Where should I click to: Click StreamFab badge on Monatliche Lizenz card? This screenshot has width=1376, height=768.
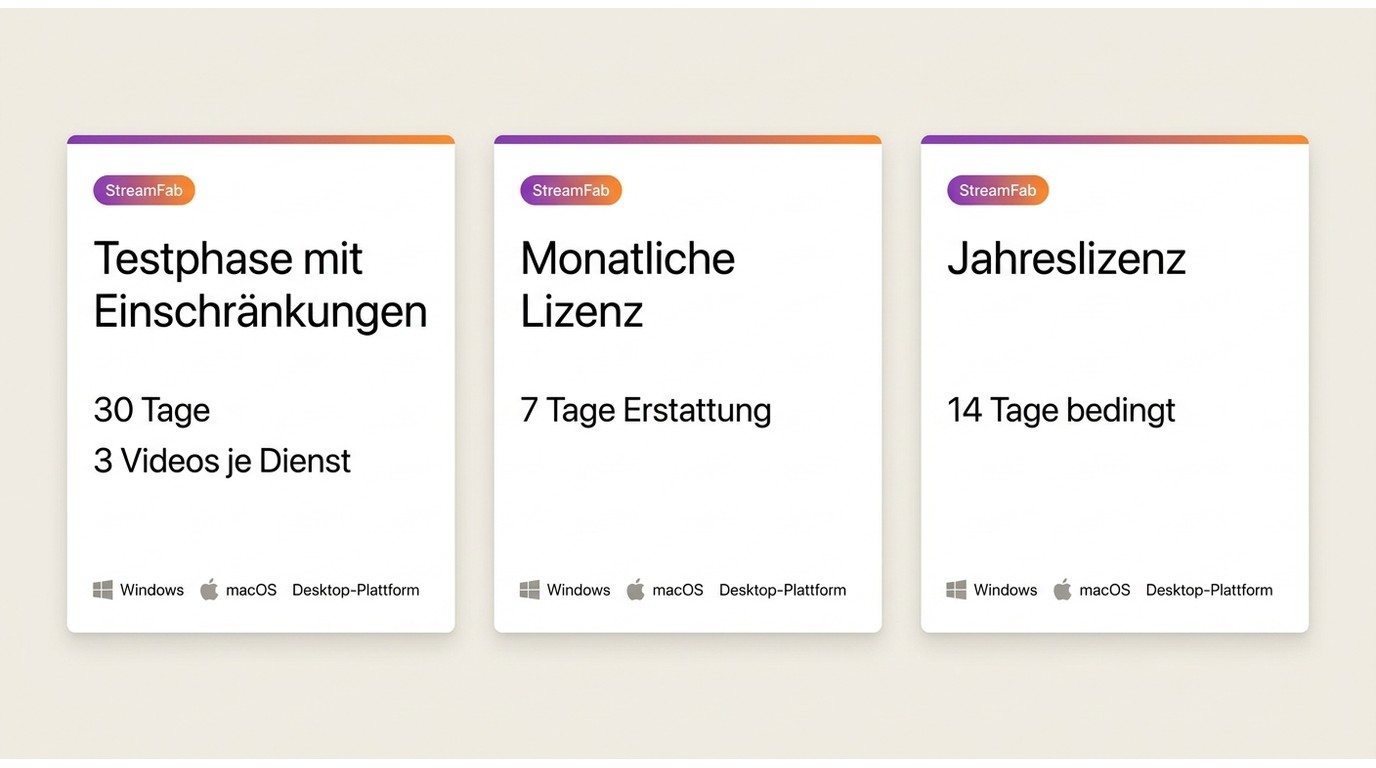571,190
